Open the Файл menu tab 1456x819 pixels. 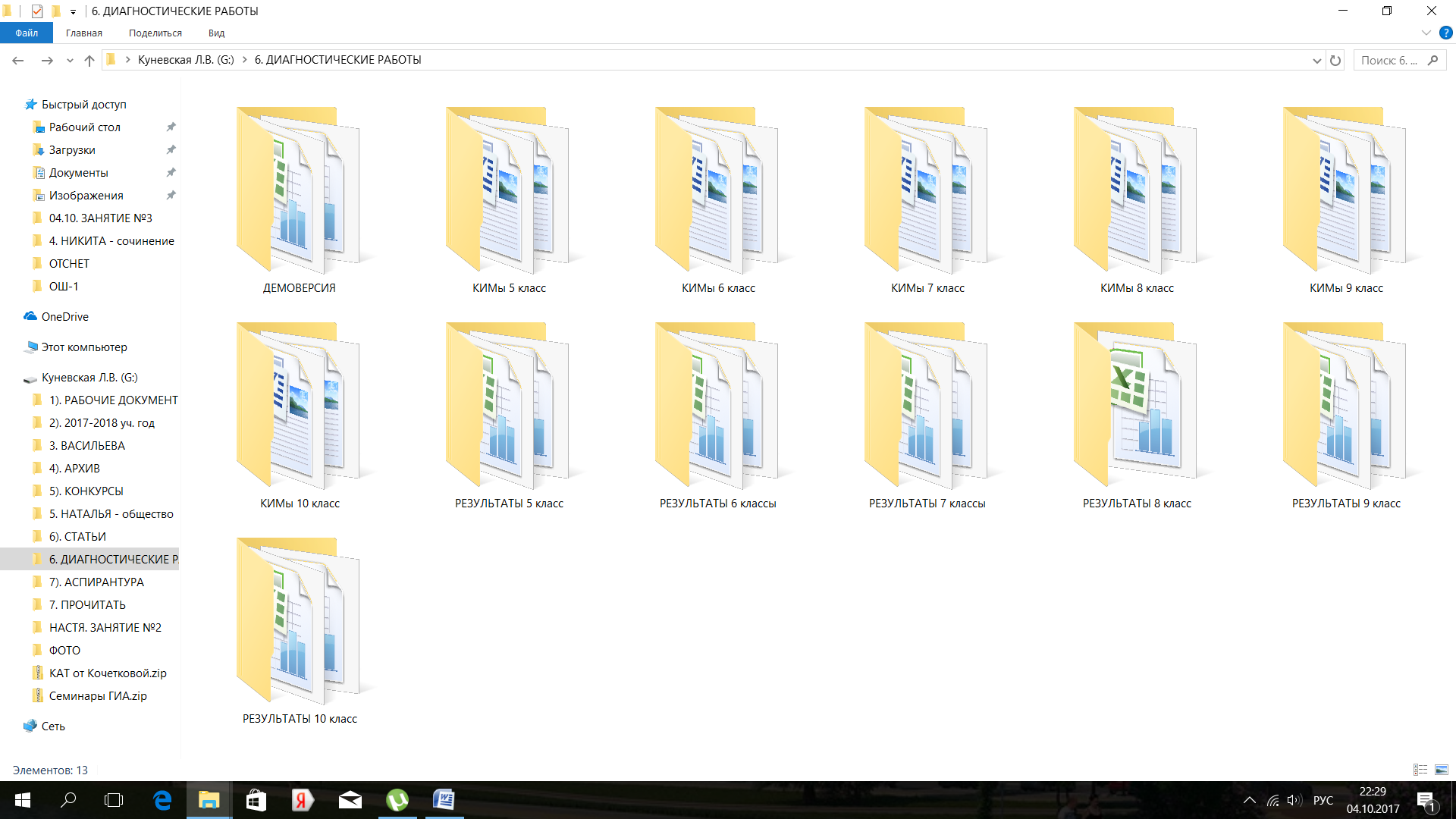coord(27,33)
